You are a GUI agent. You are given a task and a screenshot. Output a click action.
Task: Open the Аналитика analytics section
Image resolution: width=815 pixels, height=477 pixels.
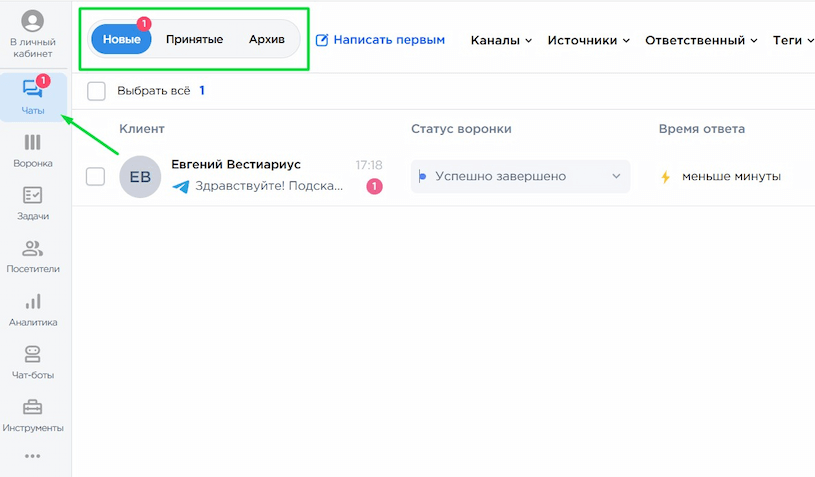tap(33, 309)
